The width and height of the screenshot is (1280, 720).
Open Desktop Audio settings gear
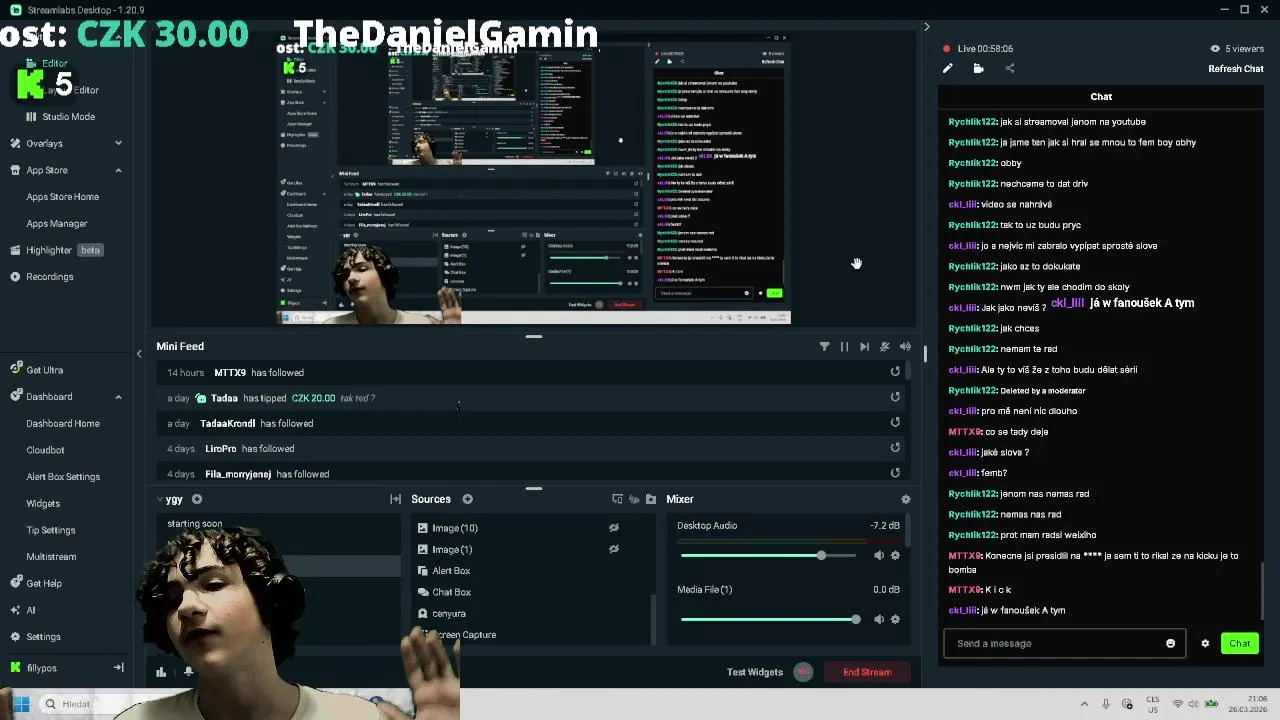895,555
